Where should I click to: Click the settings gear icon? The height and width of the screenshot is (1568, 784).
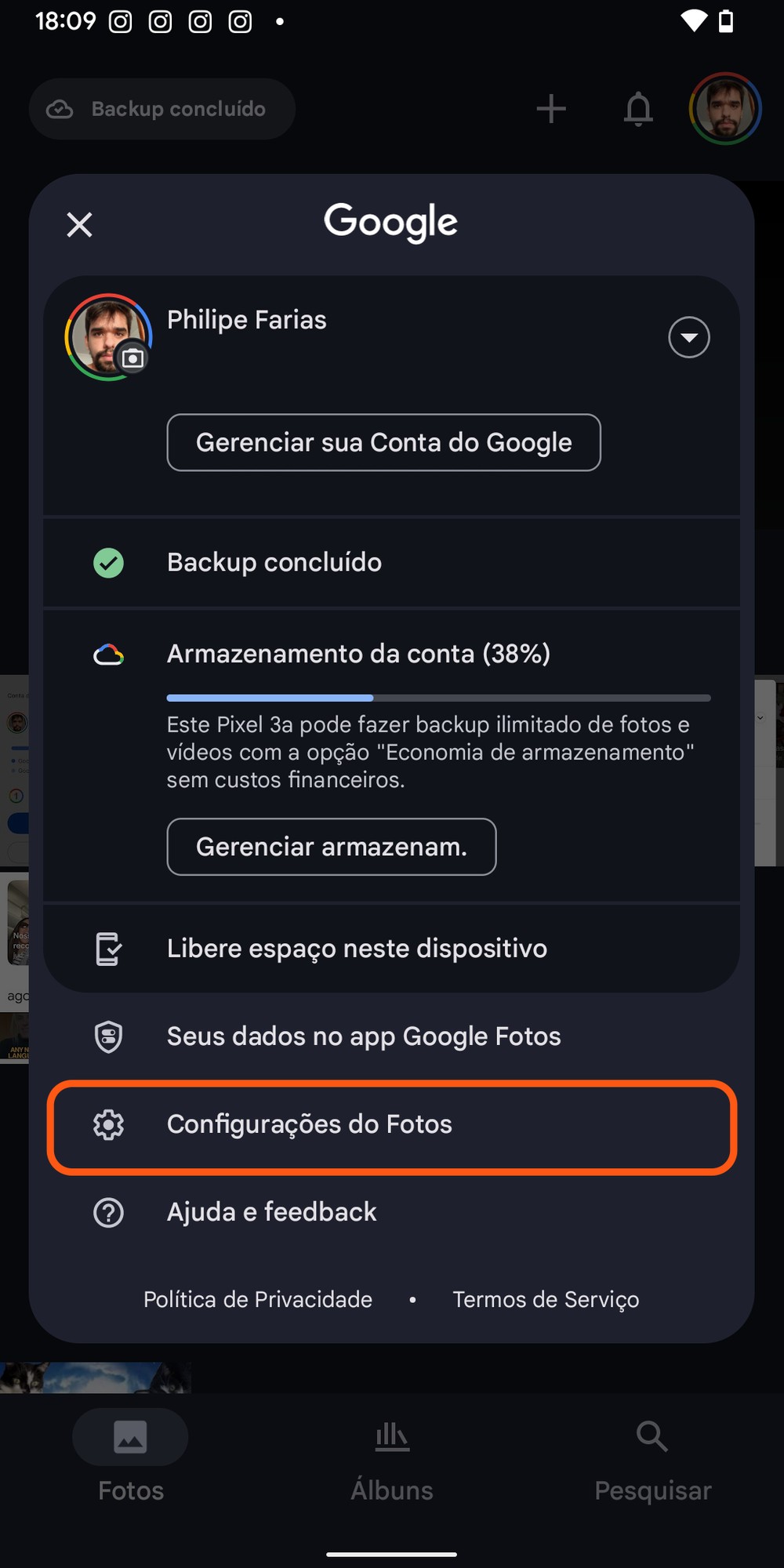[108, 1124]
